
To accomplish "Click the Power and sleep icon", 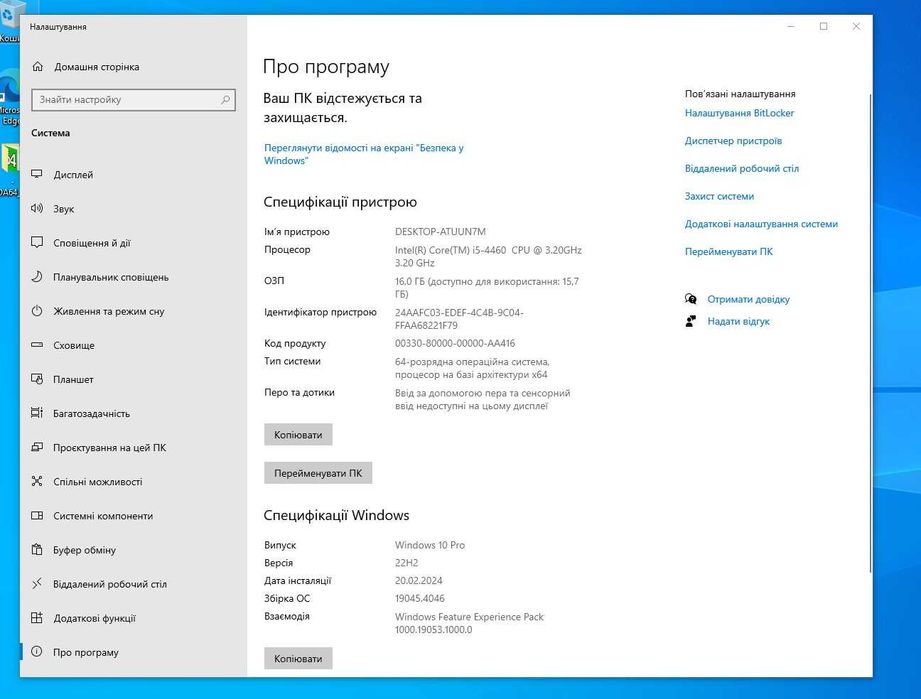I will point(37,311).
